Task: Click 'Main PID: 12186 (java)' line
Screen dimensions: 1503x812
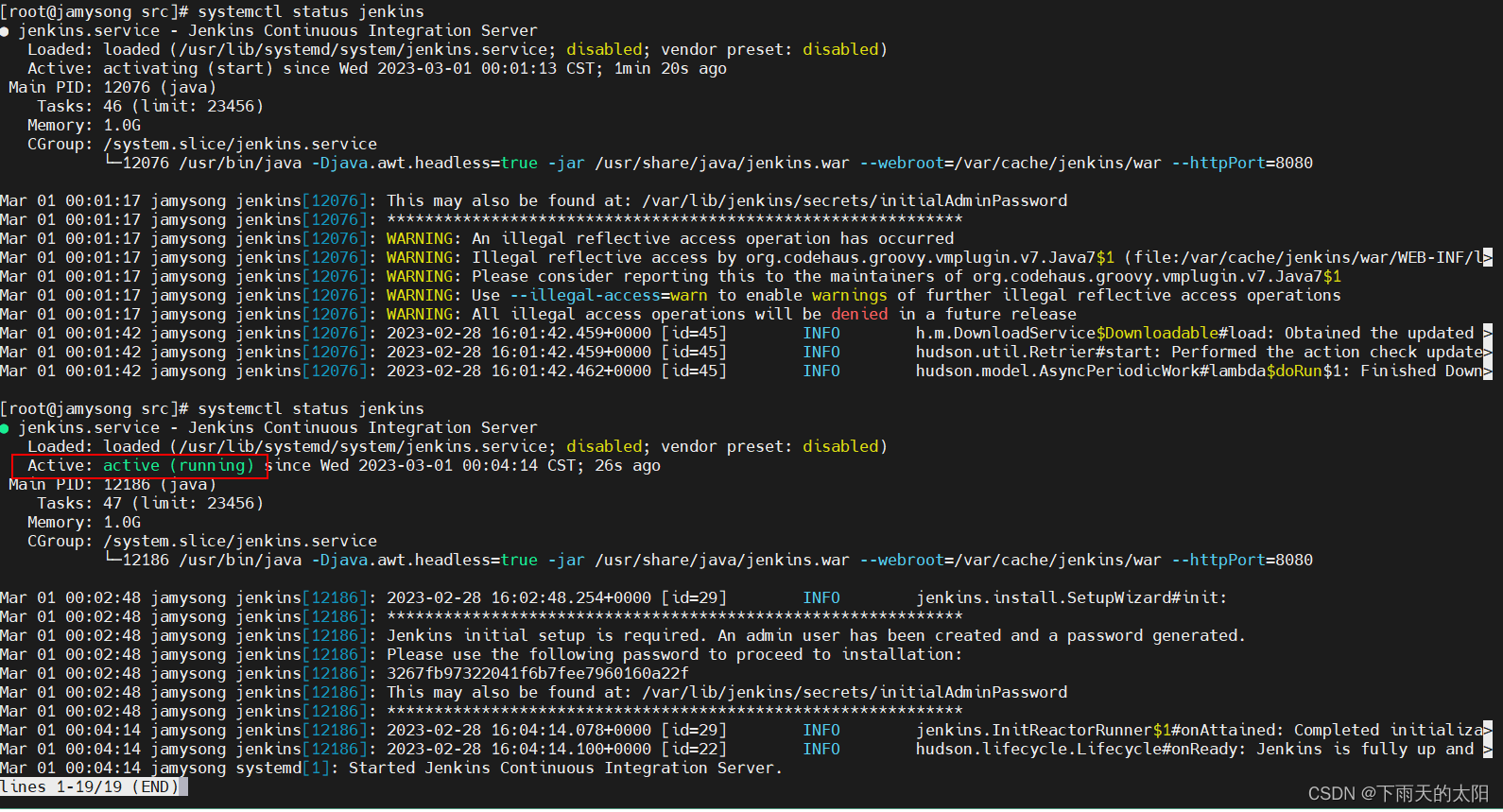Action: [x=112, y=485]
